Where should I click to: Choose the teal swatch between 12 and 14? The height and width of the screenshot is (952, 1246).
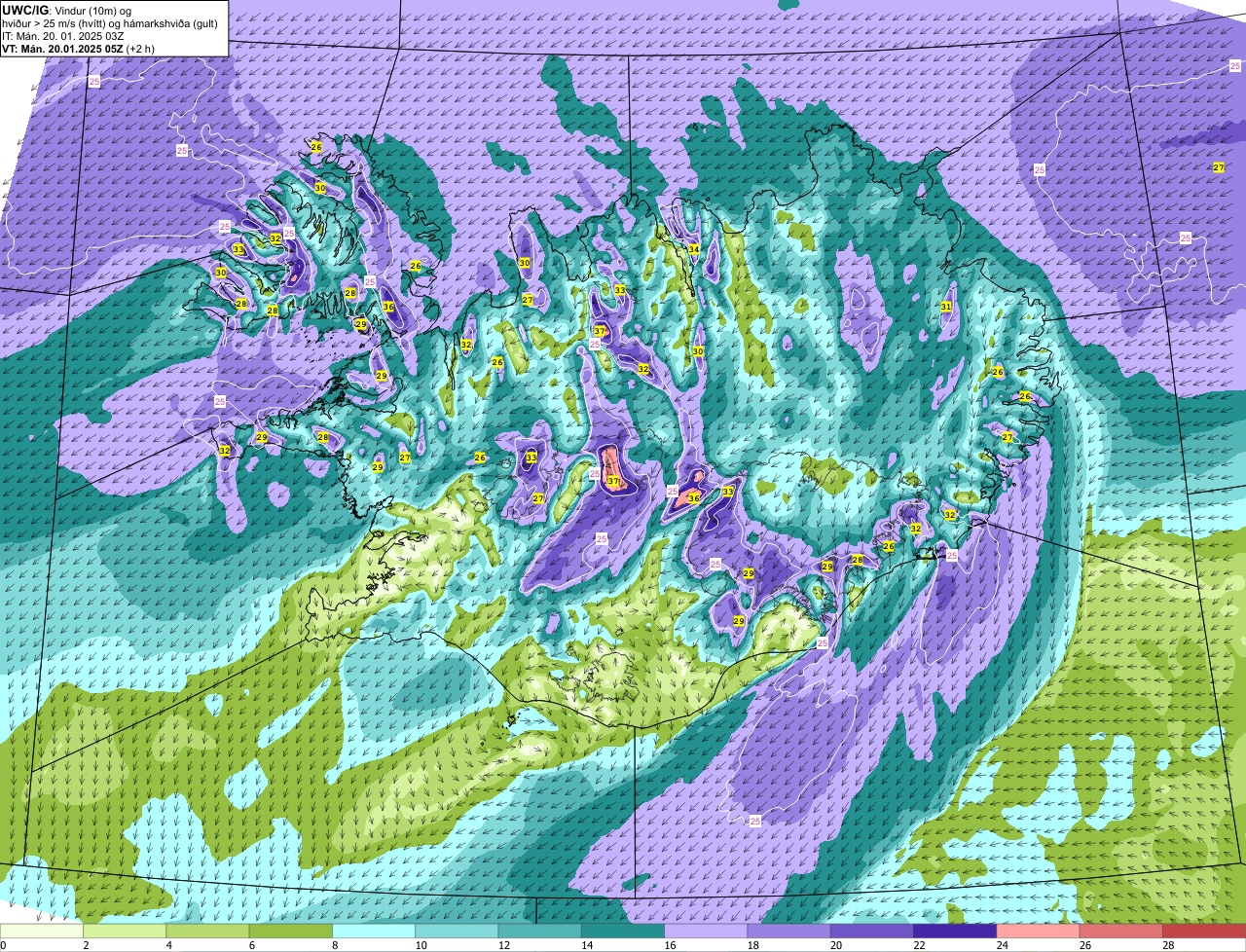tap(540, 932)
